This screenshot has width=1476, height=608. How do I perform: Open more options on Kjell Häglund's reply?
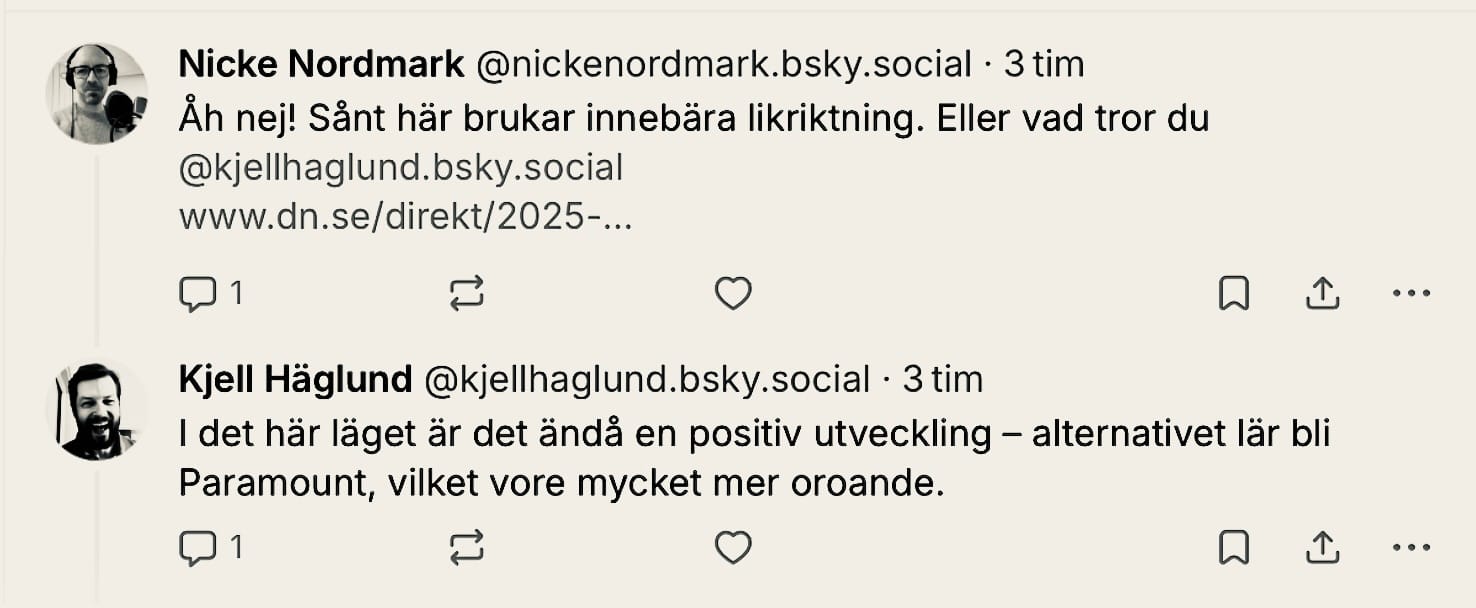click(1411, 548)
